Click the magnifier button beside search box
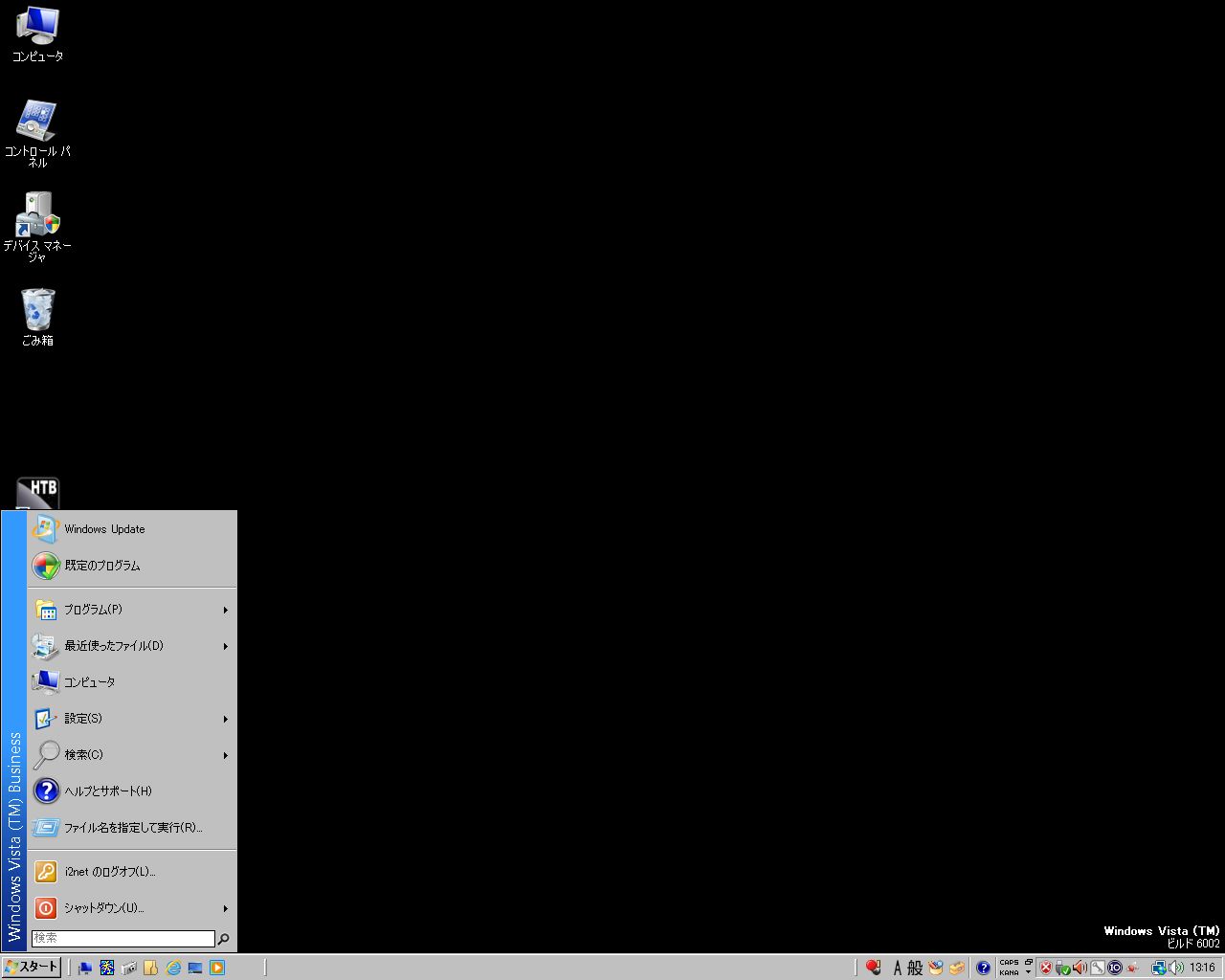Screen dimensions: 1225x980 [224, 939]
